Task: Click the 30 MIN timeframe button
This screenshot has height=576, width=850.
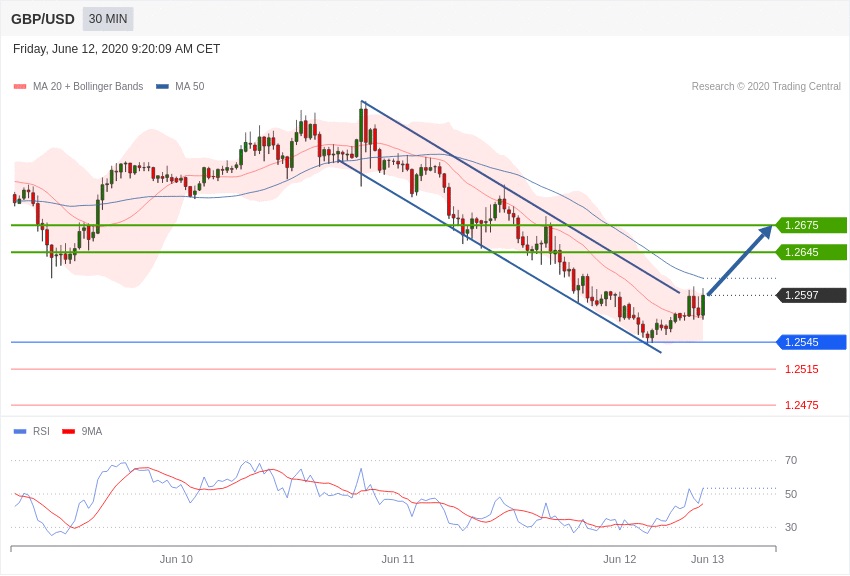Action: tap(108, 19)
